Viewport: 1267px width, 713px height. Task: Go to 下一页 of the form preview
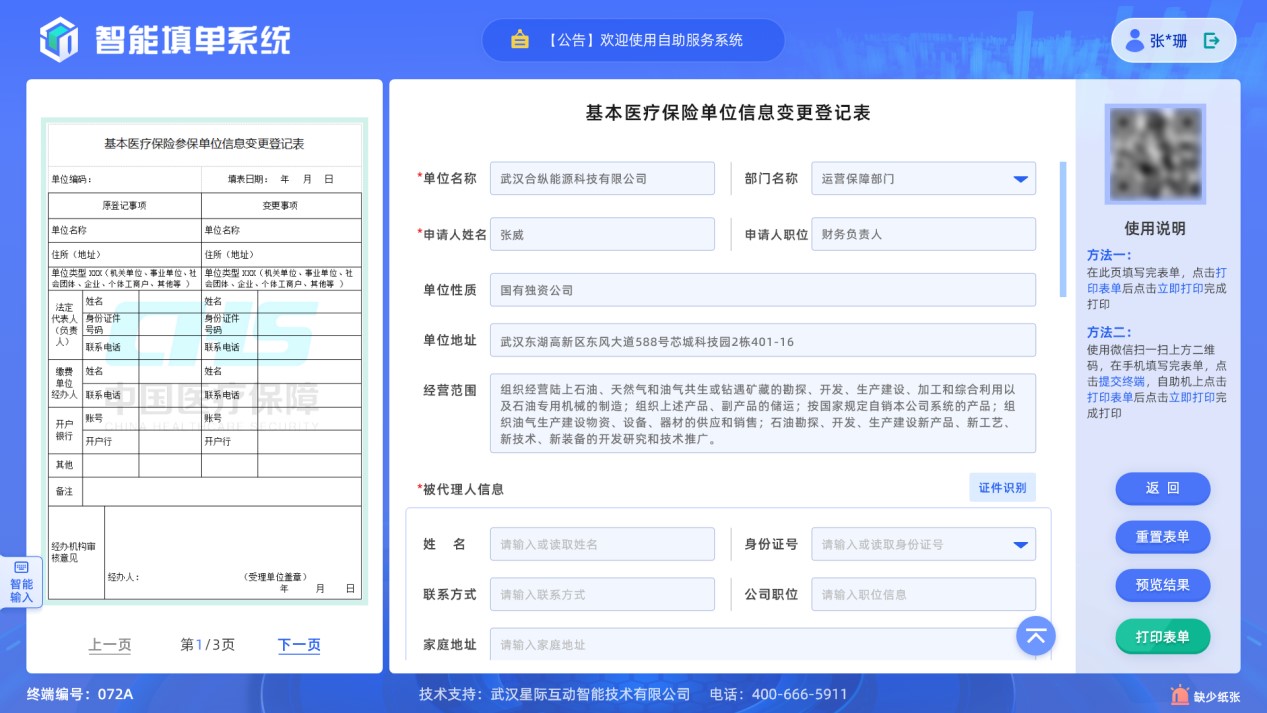tap(299, 645)
